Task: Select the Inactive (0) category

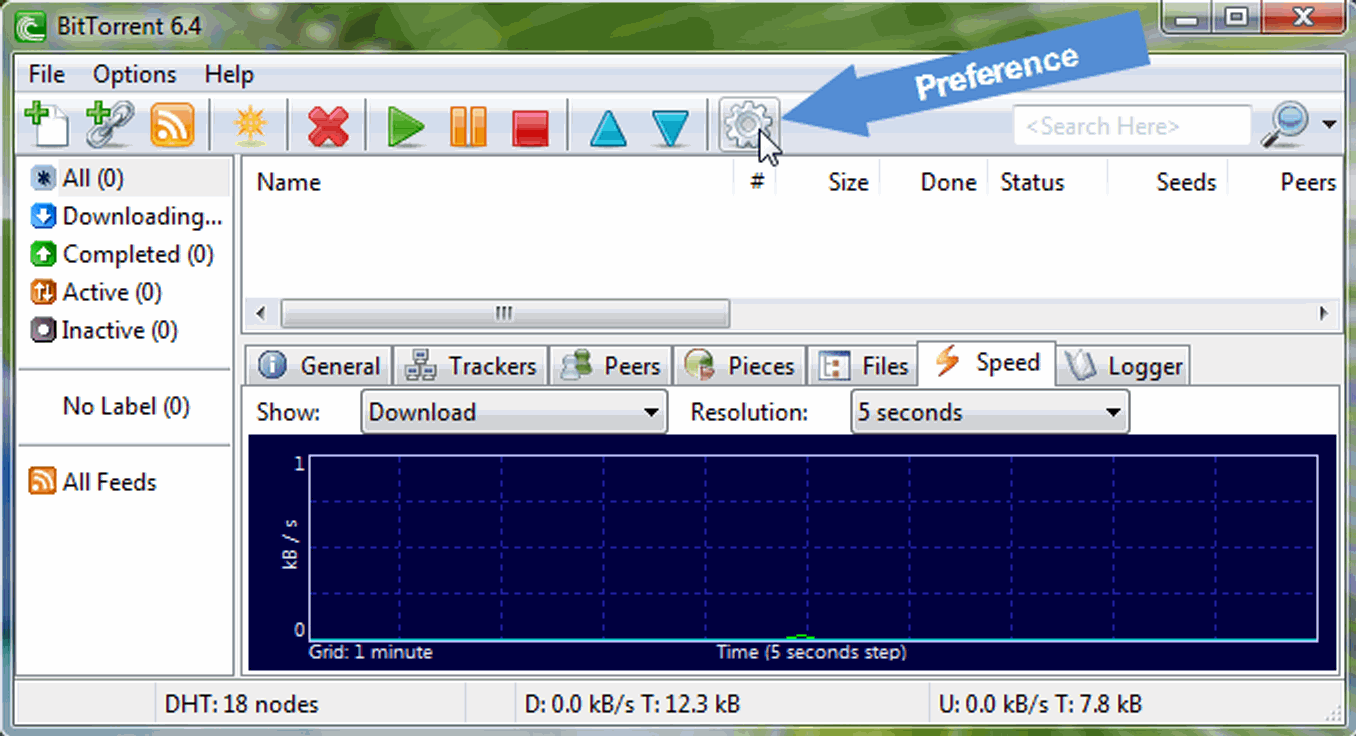Action: tap(125, 330)
